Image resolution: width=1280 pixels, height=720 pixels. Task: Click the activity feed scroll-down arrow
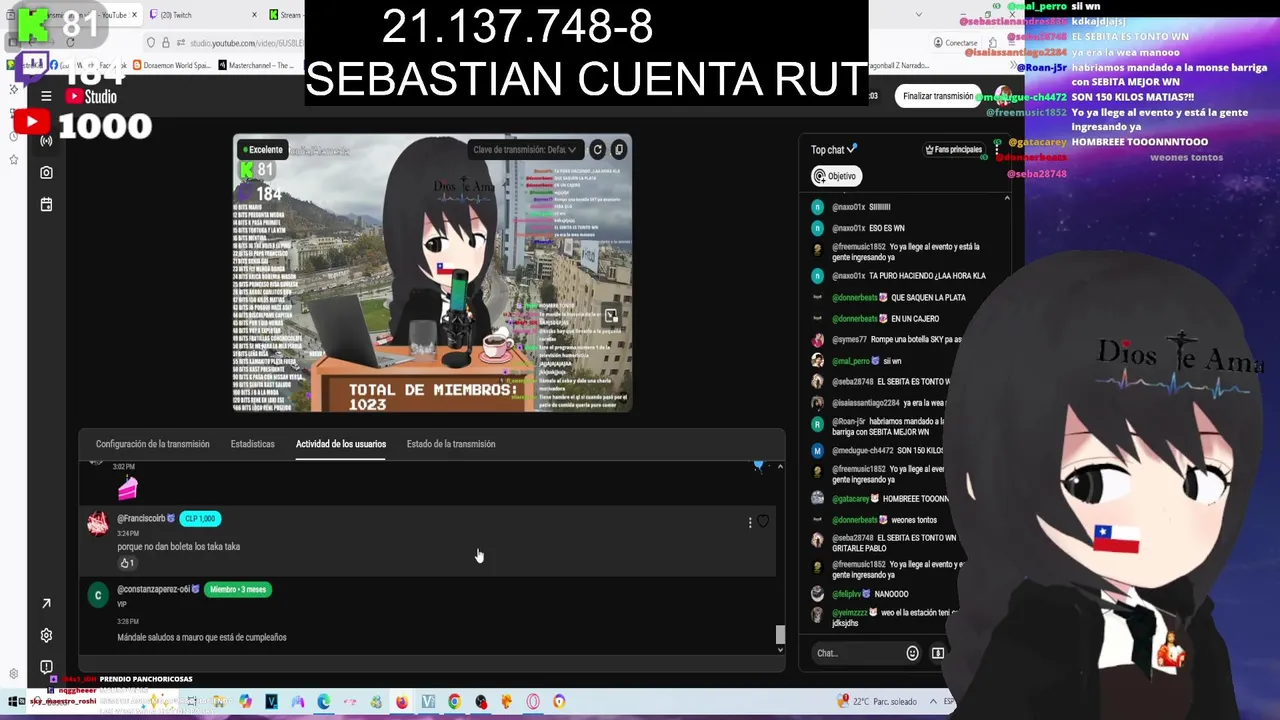tap(780, 650)
